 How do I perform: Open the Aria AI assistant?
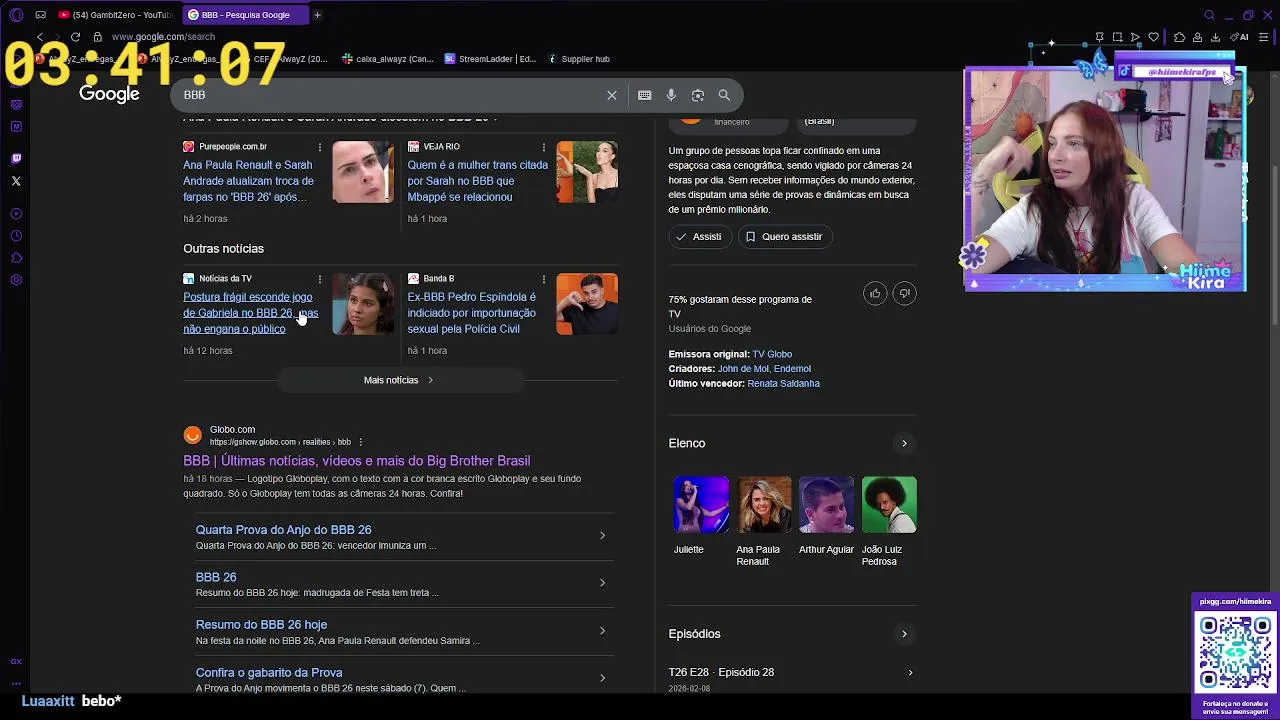[1241, 37]
